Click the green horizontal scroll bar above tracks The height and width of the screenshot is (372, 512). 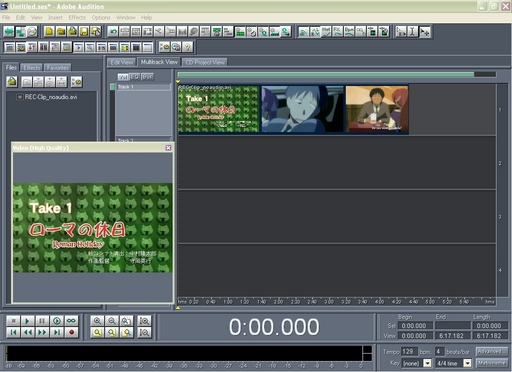326,74
